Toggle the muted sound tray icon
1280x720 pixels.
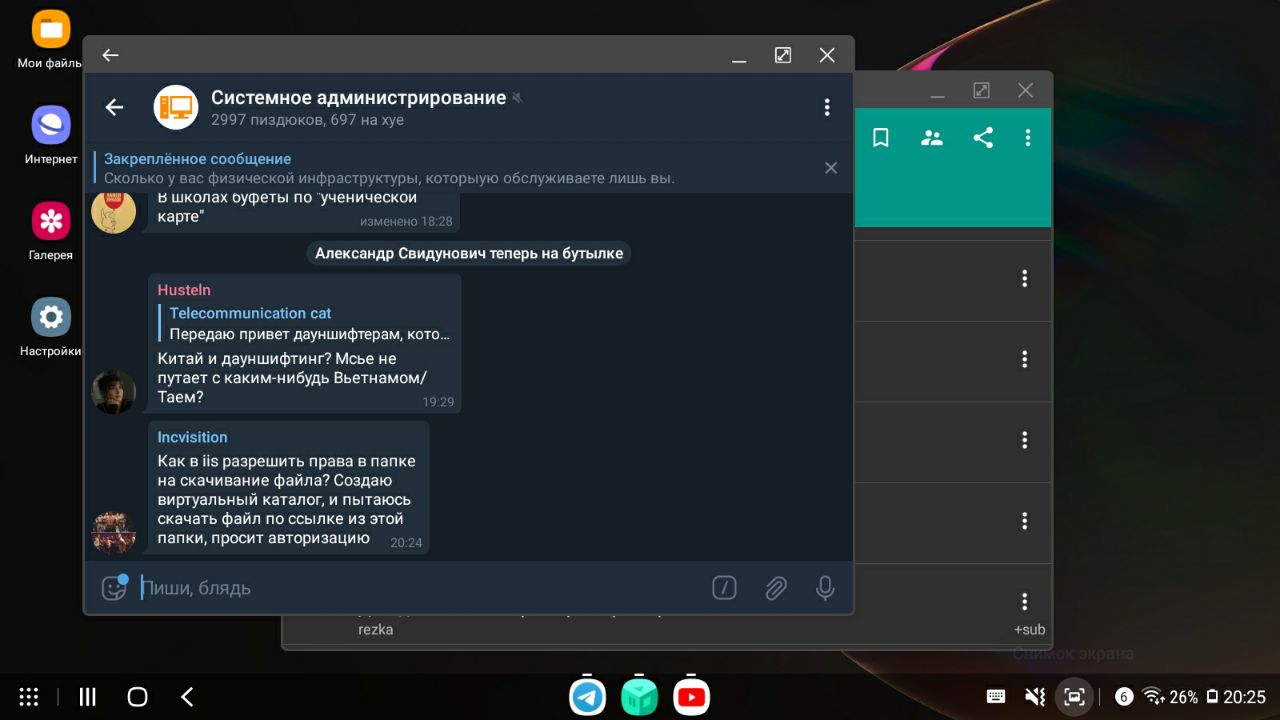coord(1035,697)
